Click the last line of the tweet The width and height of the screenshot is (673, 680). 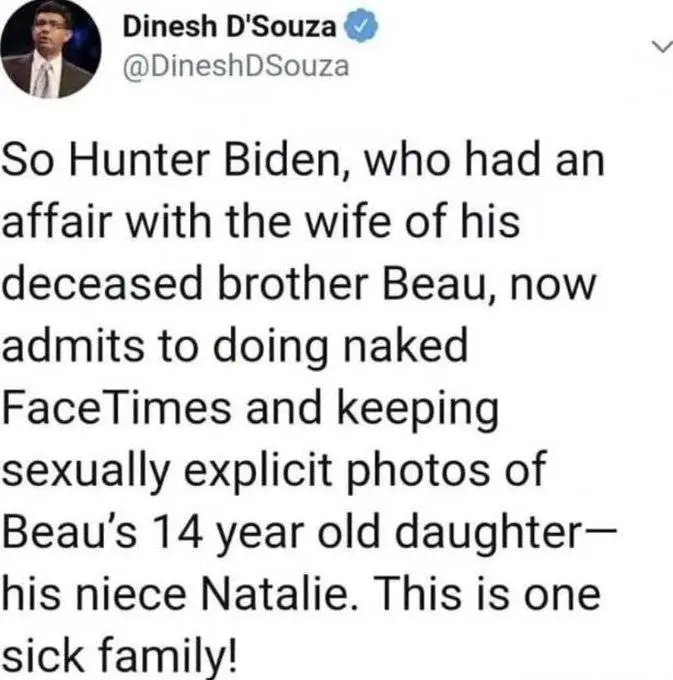tap(121, 656)
